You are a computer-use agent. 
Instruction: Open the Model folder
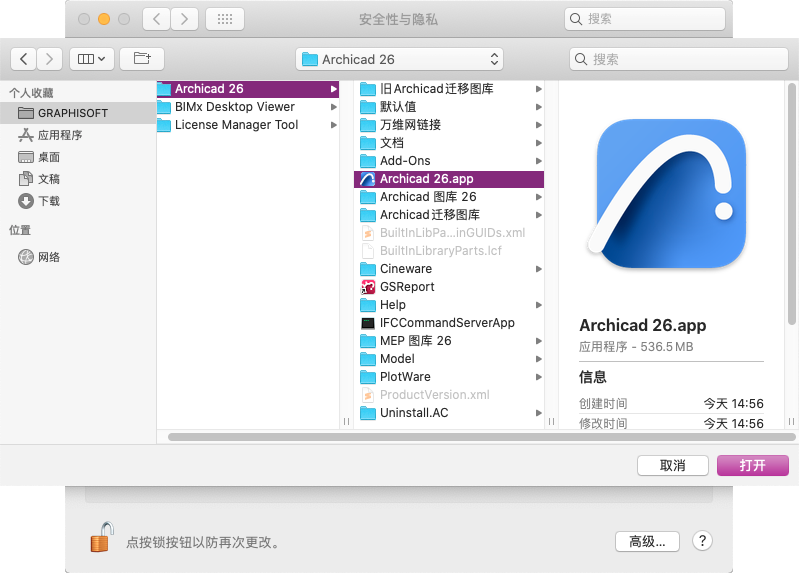[449, 358]
